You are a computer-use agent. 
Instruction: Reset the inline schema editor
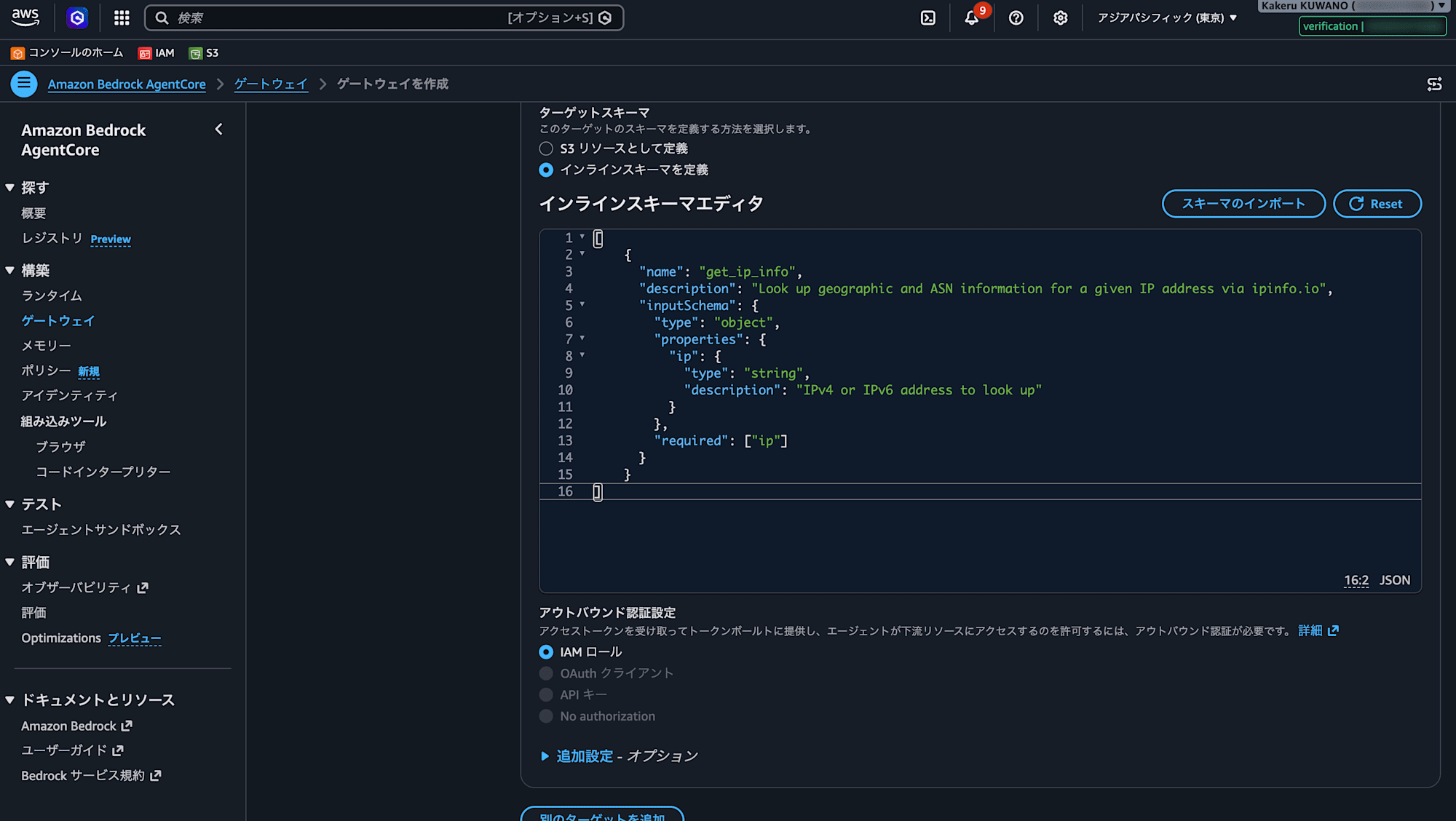point(1377,204)
